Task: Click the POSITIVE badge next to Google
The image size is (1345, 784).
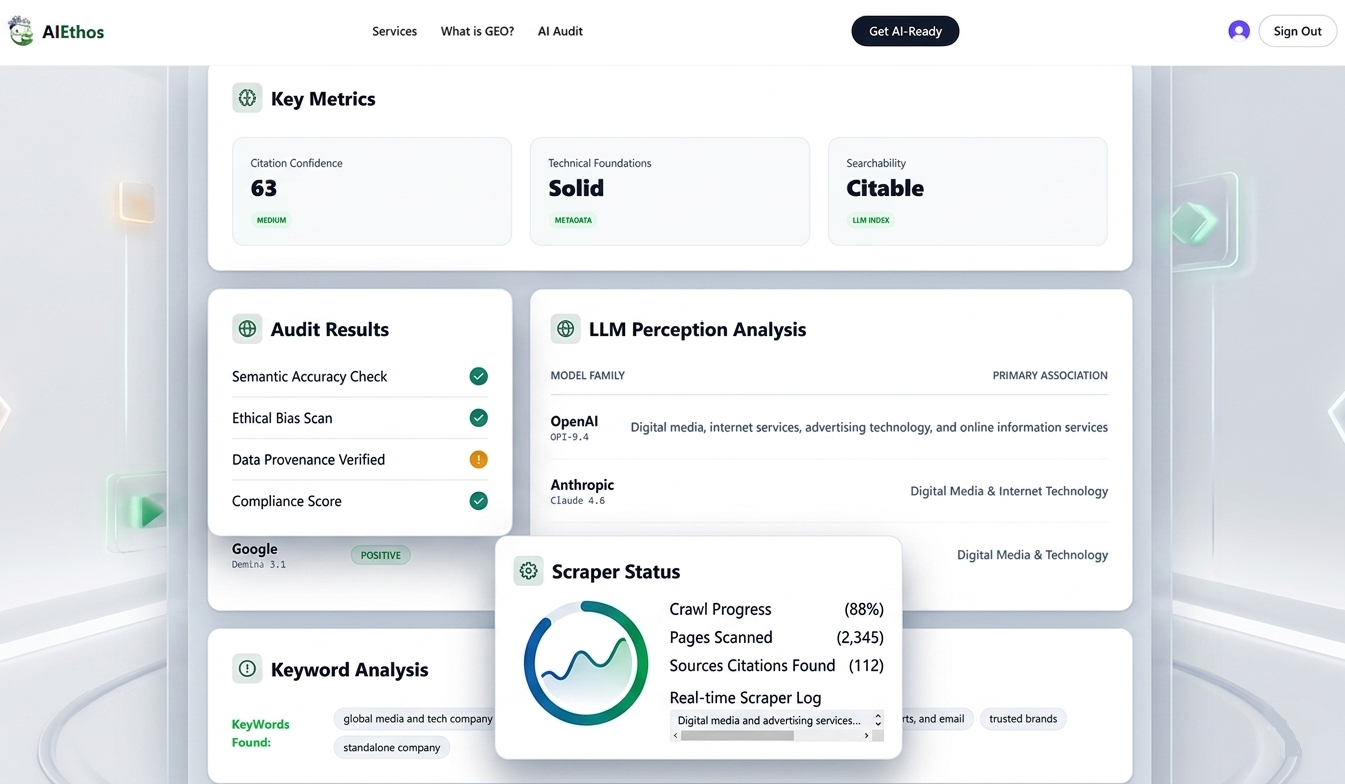Action: tap(380, 555)
